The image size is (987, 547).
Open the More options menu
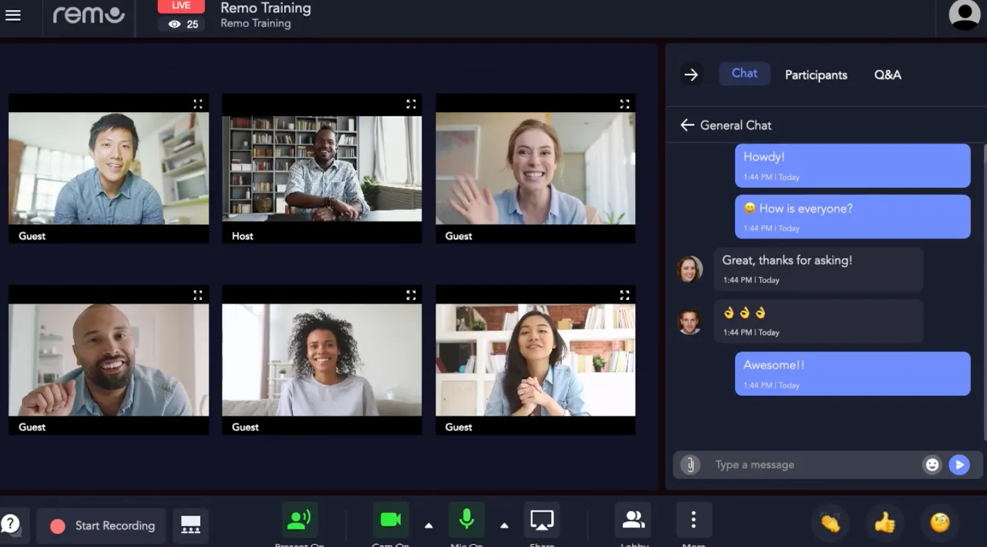point(694,520)
